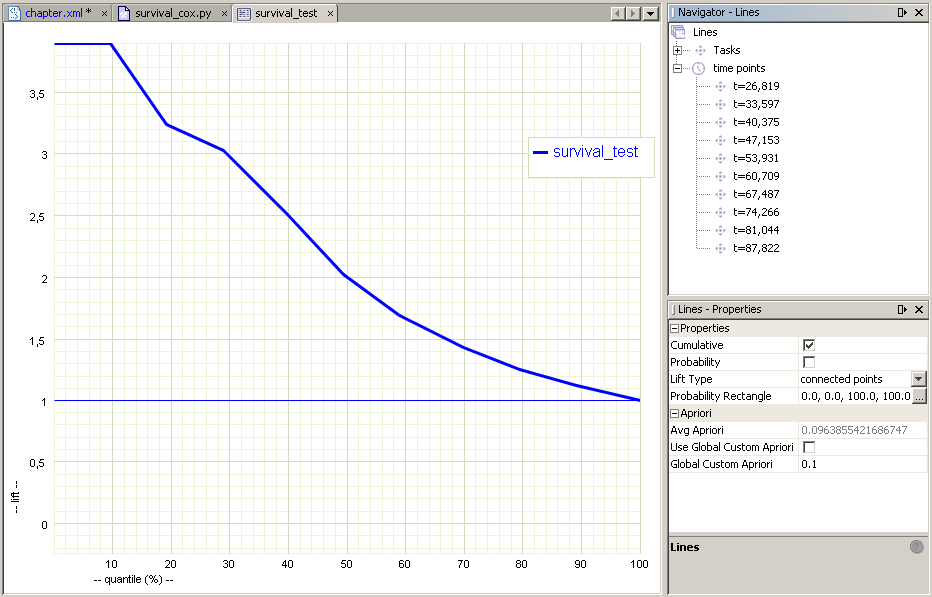This screenshot has height=597, width=932.
Task: Minimize the Lines - Properties panel
Action: (x=902, y=309)
